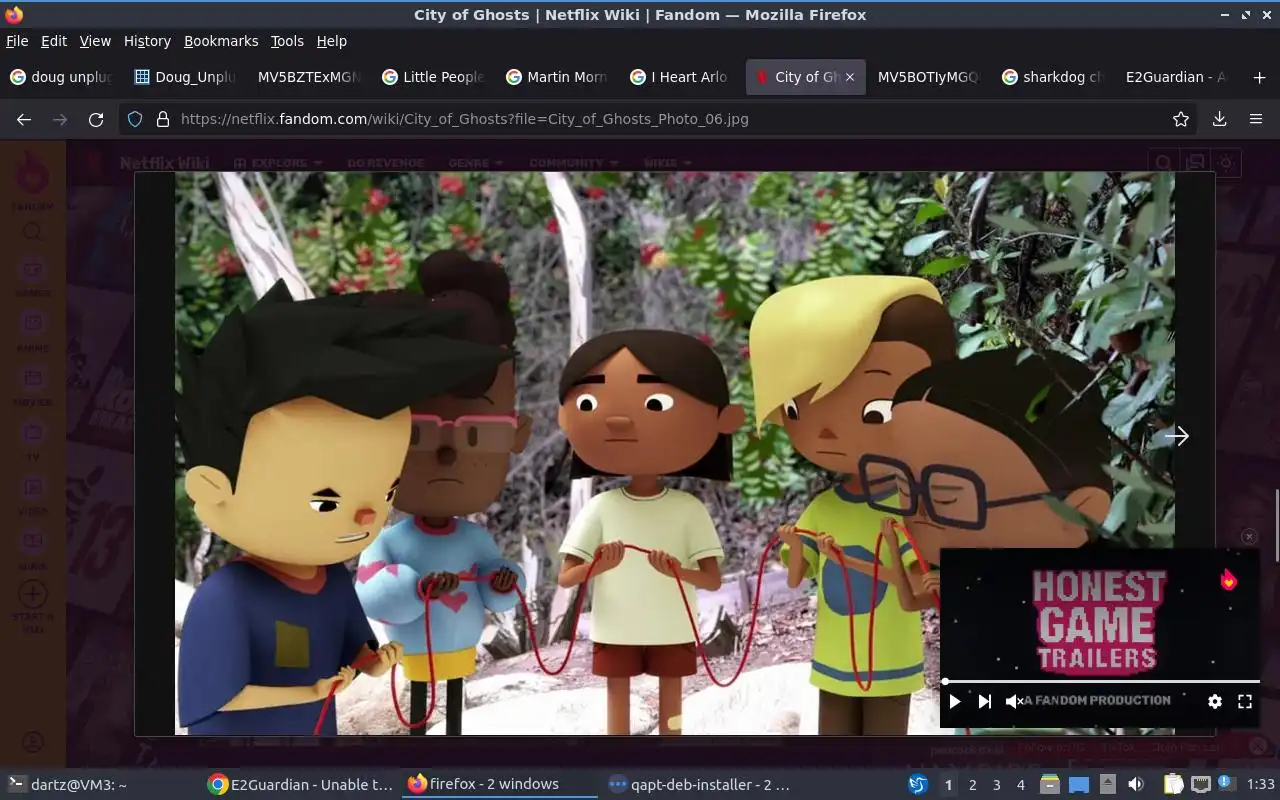Switch to the MV5BOTIyMGQ tab

(x=928, y=77)
